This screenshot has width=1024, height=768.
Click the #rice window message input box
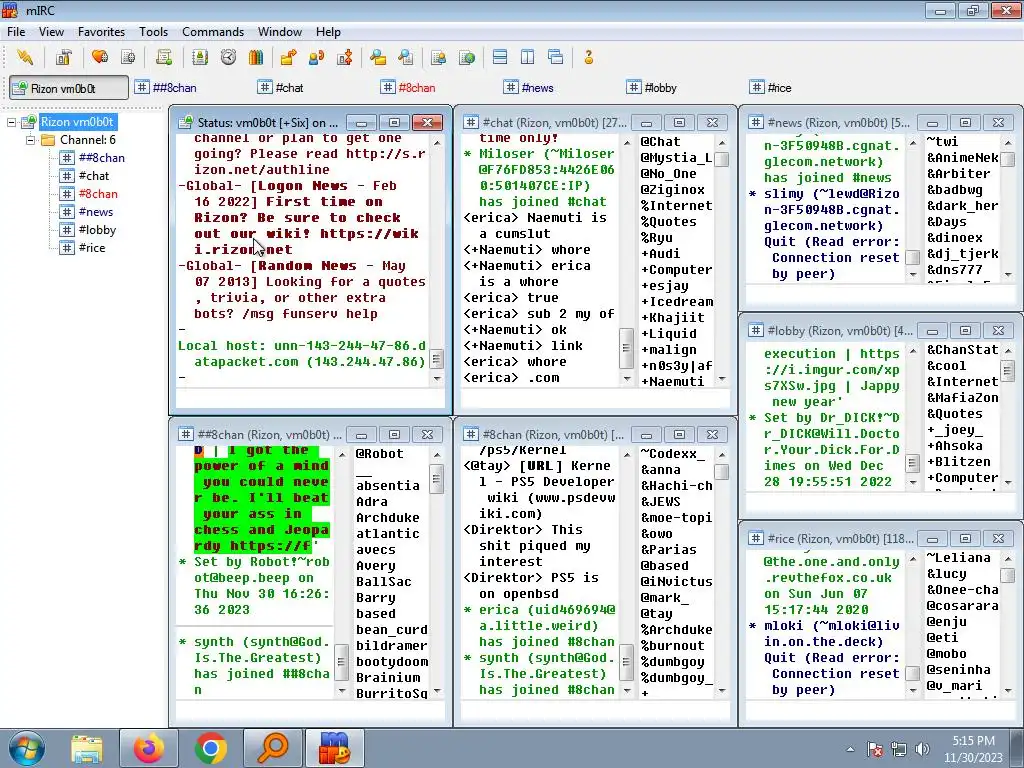tap(882, 710)
